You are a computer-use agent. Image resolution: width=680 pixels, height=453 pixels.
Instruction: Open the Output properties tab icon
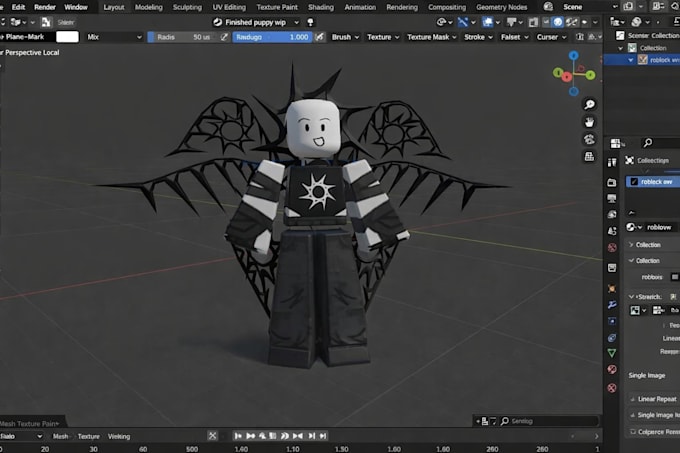pos(612,199)
